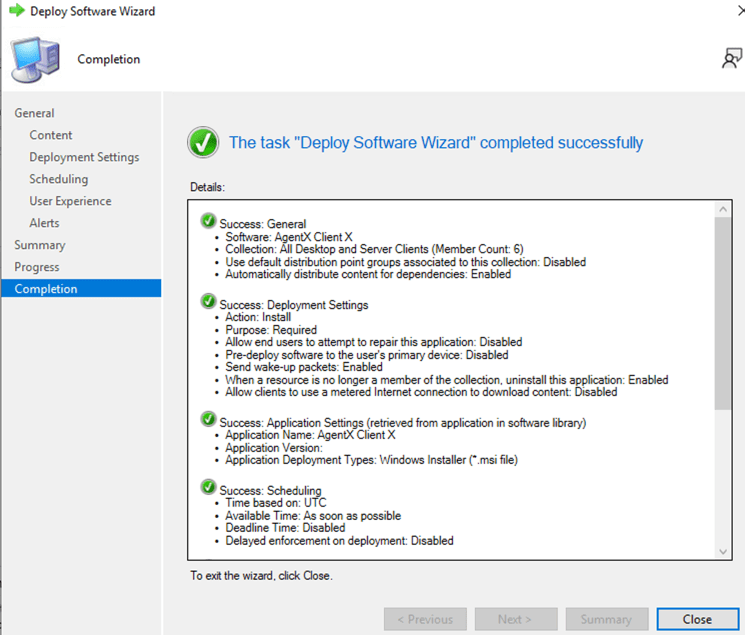Click 'Collection: All Desktop and Server Clients' line
The image size is (745, 635).
(374, 249)
